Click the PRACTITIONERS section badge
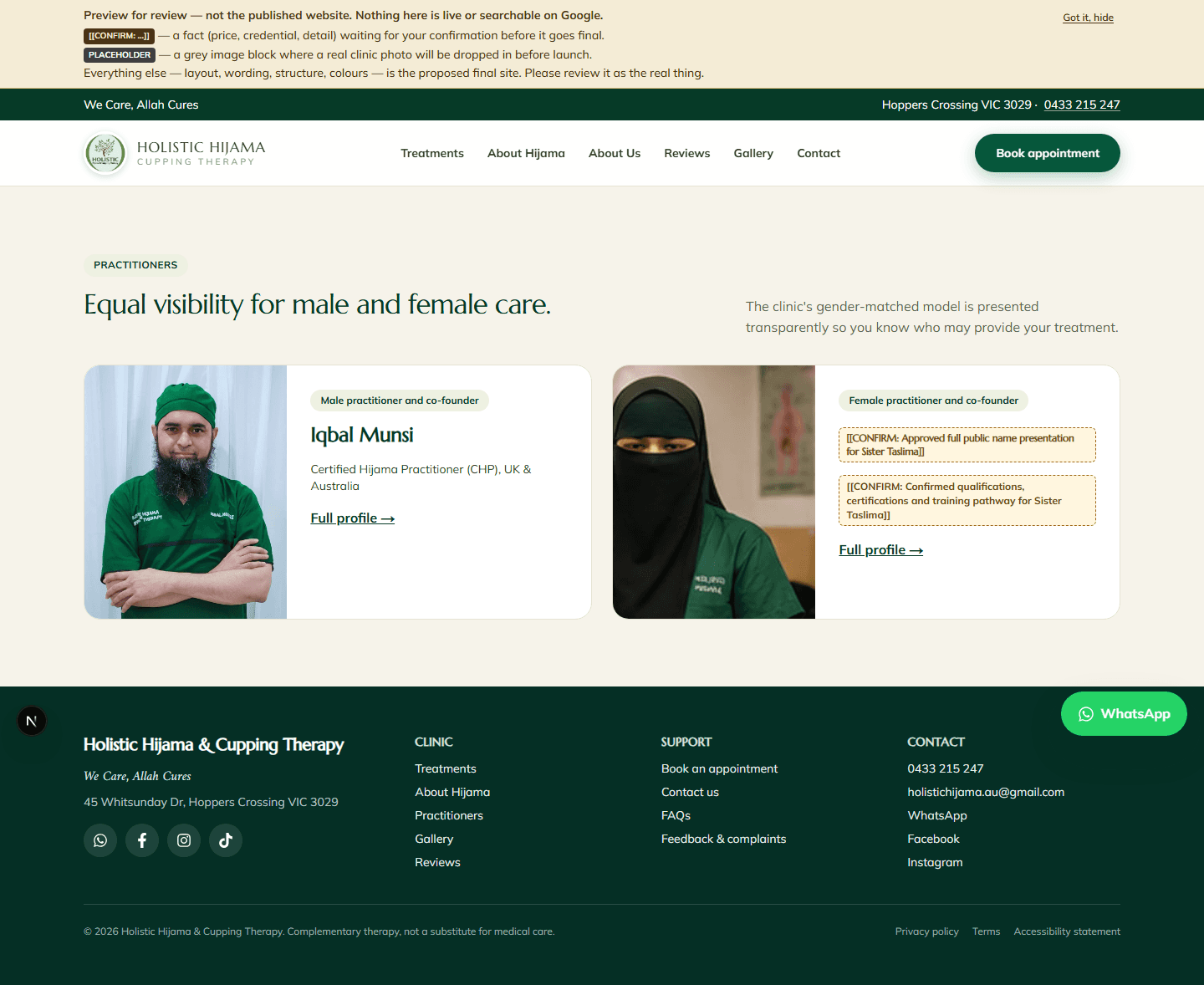 coord(135,265)
